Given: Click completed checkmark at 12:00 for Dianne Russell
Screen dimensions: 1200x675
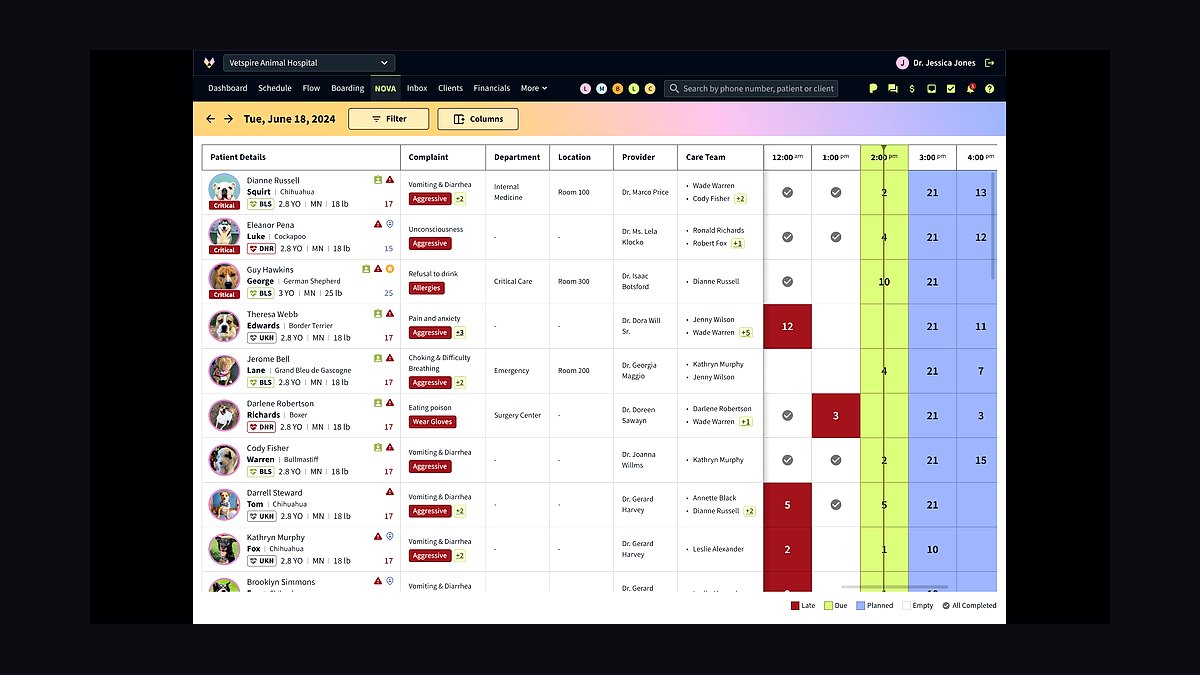Looking at the screenshot, I should pyautogui.click(x=787, y=192).
